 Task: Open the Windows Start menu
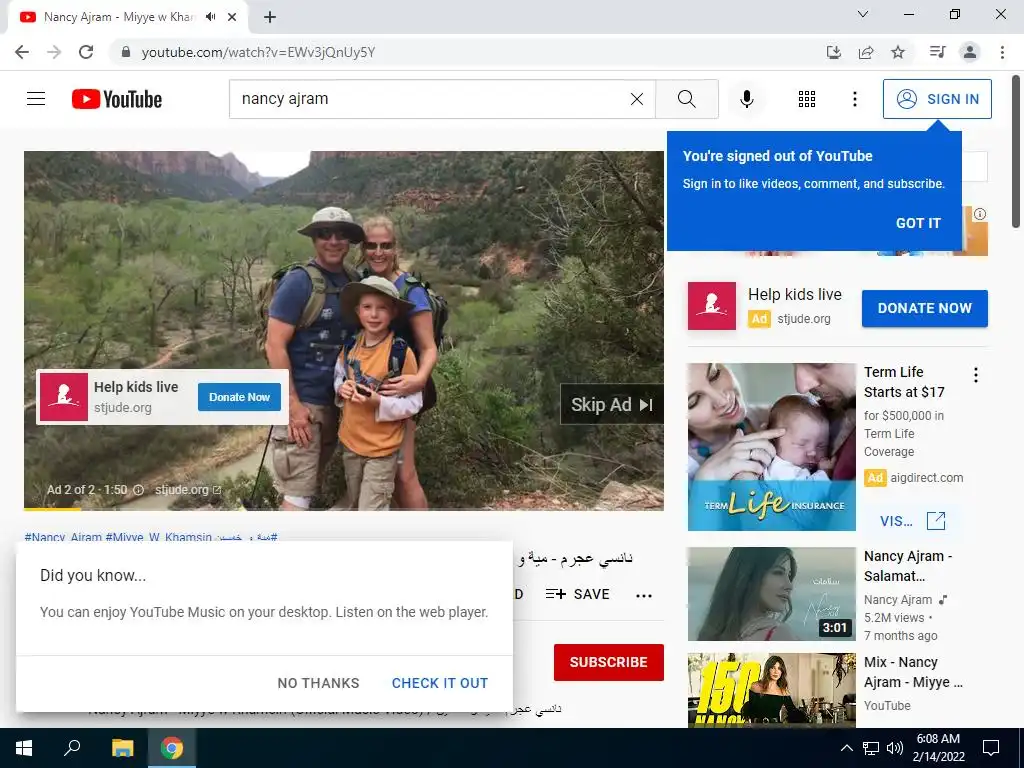point(24,748)
